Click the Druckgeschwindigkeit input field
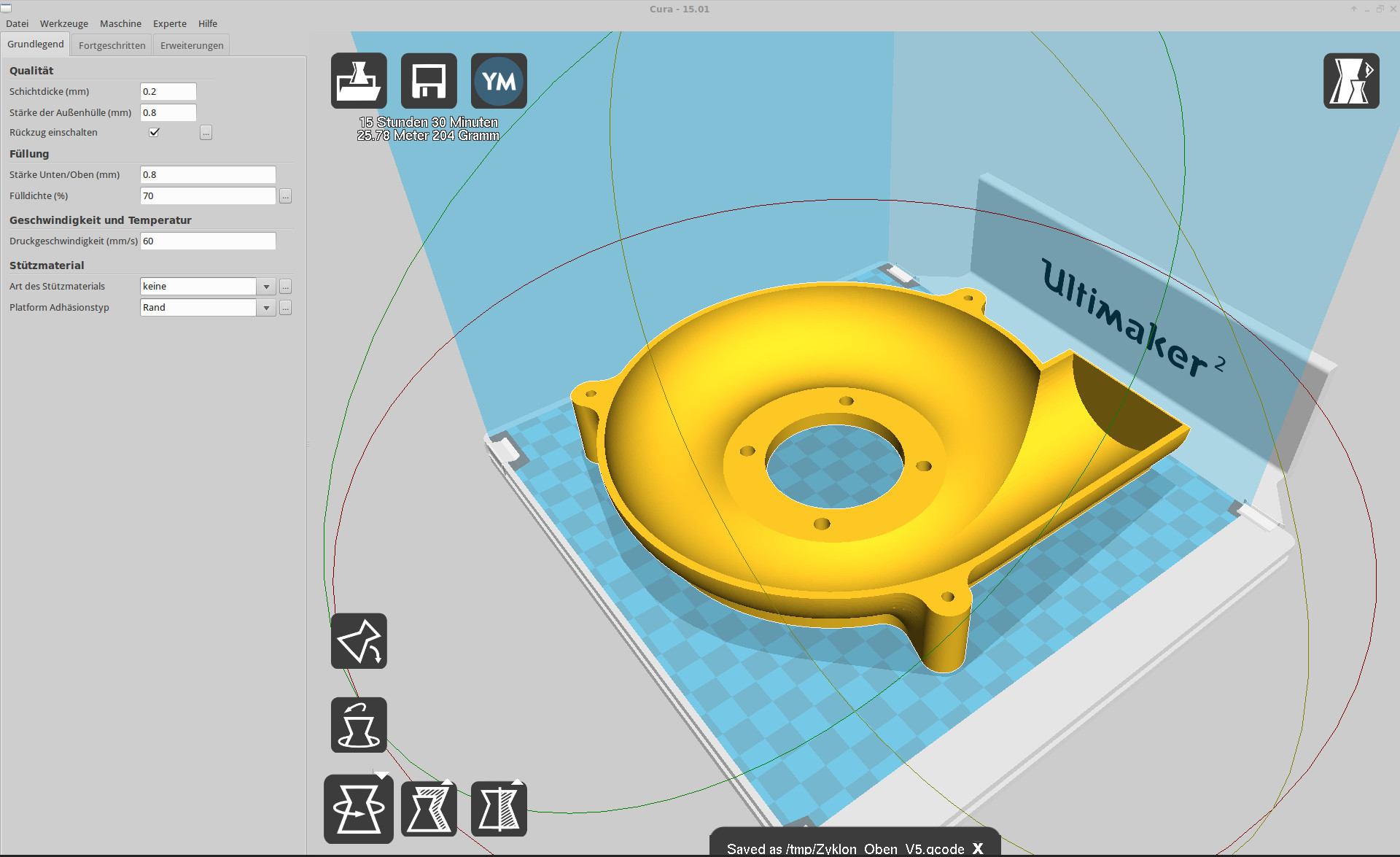Image resolution: width=1400 pixels, height=857 pixels. pos(208,241)
